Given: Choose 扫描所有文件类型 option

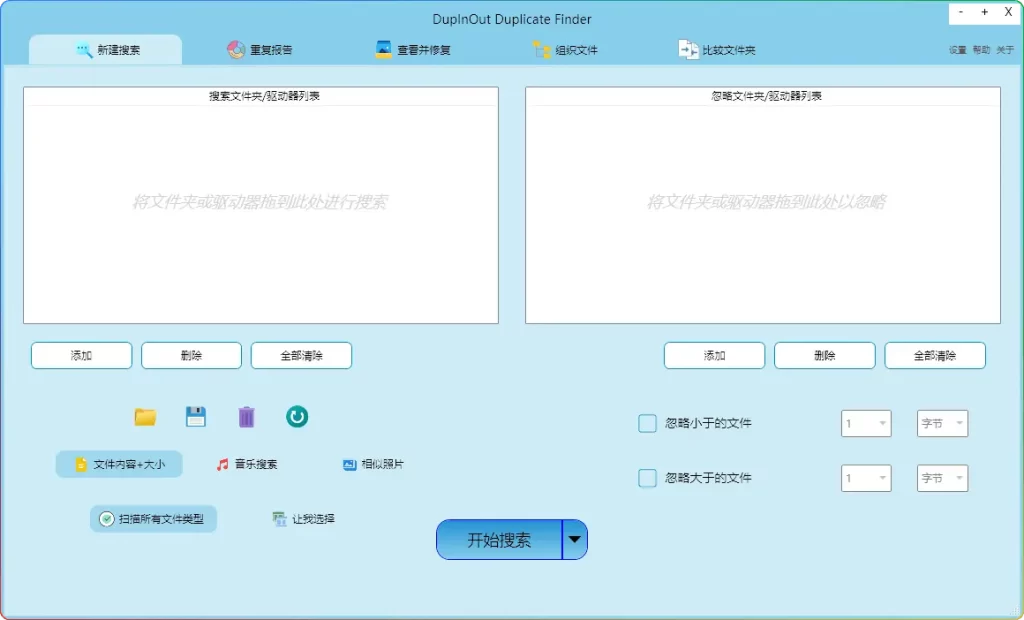Looking at the screenshot, I should [153, 519].
